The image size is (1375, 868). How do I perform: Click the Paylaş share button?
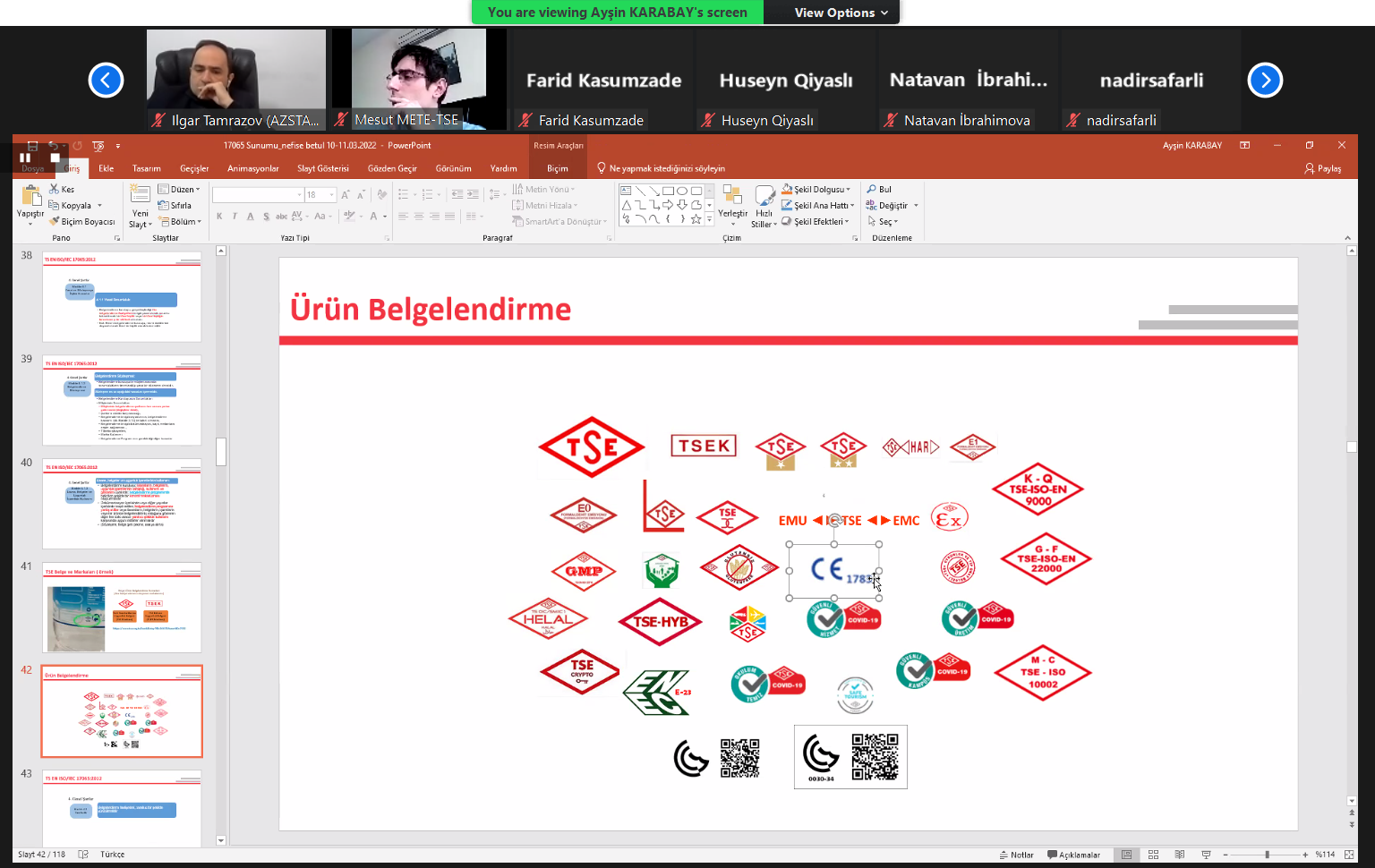(1323, 168)
